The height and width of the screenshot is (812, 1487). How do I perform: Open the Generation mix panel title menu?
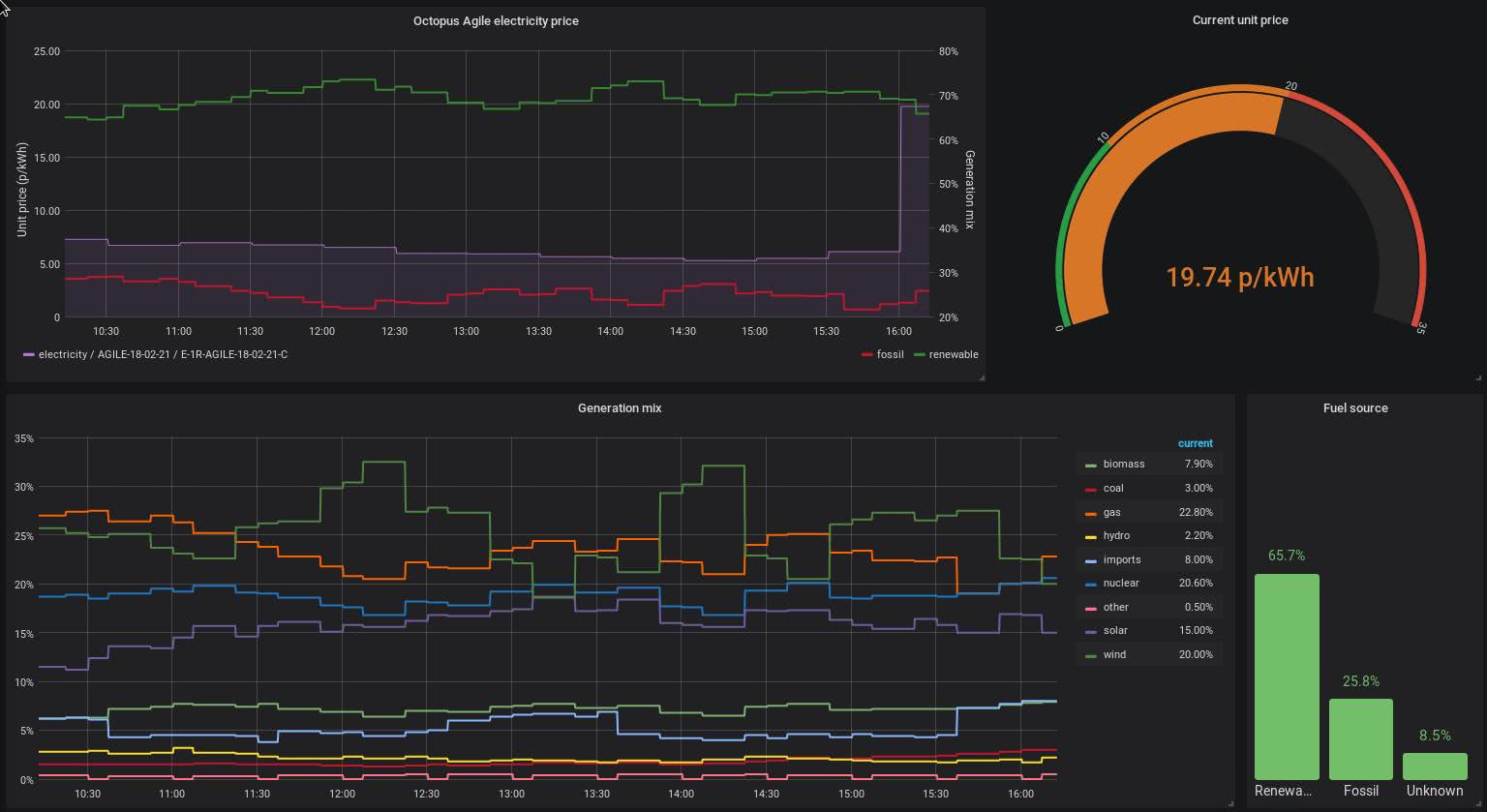(620, 408)
